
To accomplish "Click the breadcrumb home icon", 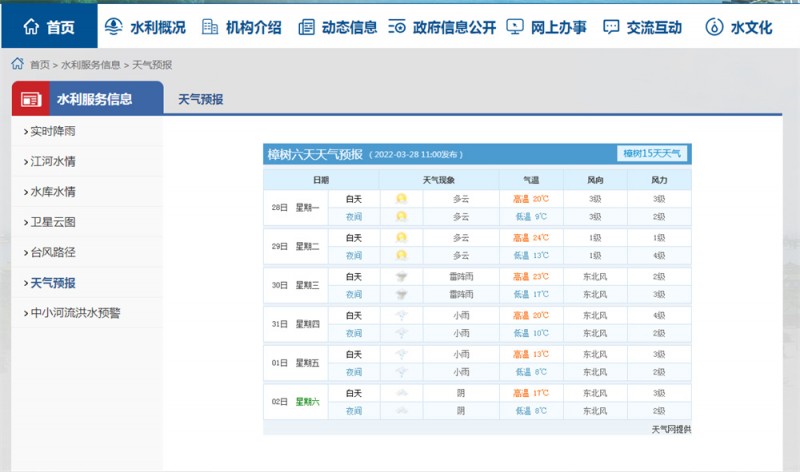I will coord(17,63).
